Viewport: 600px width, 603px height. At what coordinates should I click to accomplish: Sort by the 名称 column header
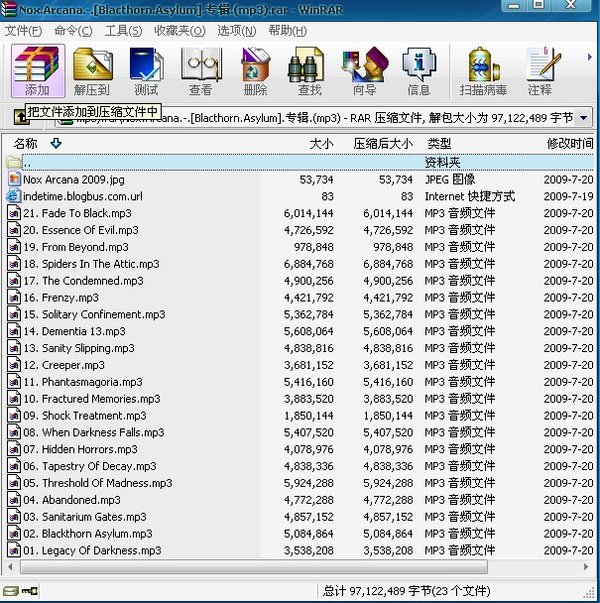click(x=25, y=144)
